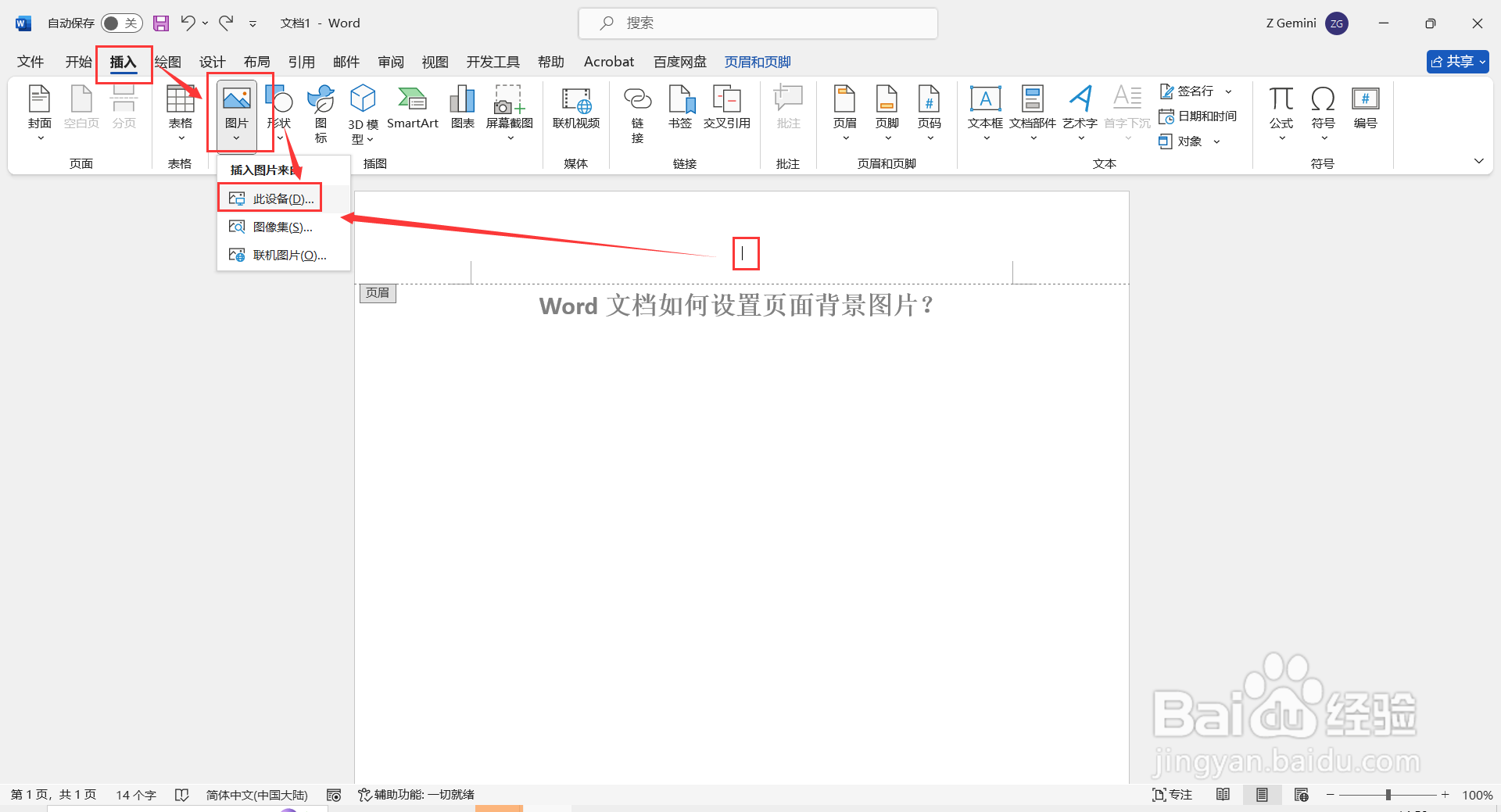
Task: Click 辅助功能: 一切就绪 in status bar
Action: tap(416, 794)
